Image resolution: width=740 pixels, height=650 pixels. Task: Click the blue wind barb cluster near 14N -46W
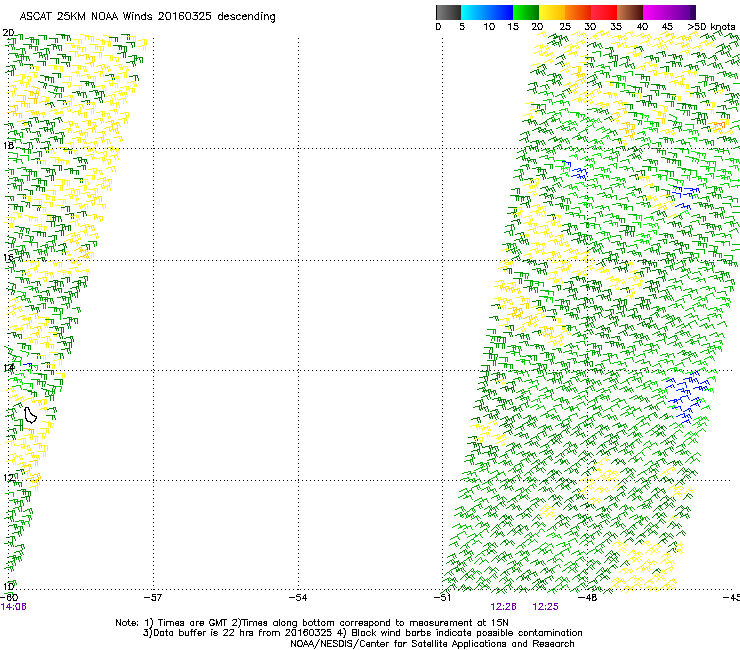point(688,397)
